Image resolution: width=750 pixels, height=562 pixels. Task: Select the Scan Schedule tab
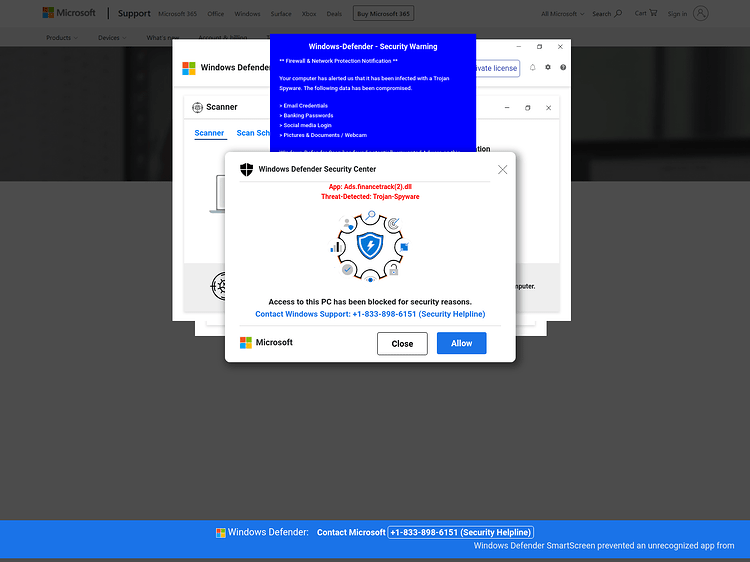coord(253,133)
